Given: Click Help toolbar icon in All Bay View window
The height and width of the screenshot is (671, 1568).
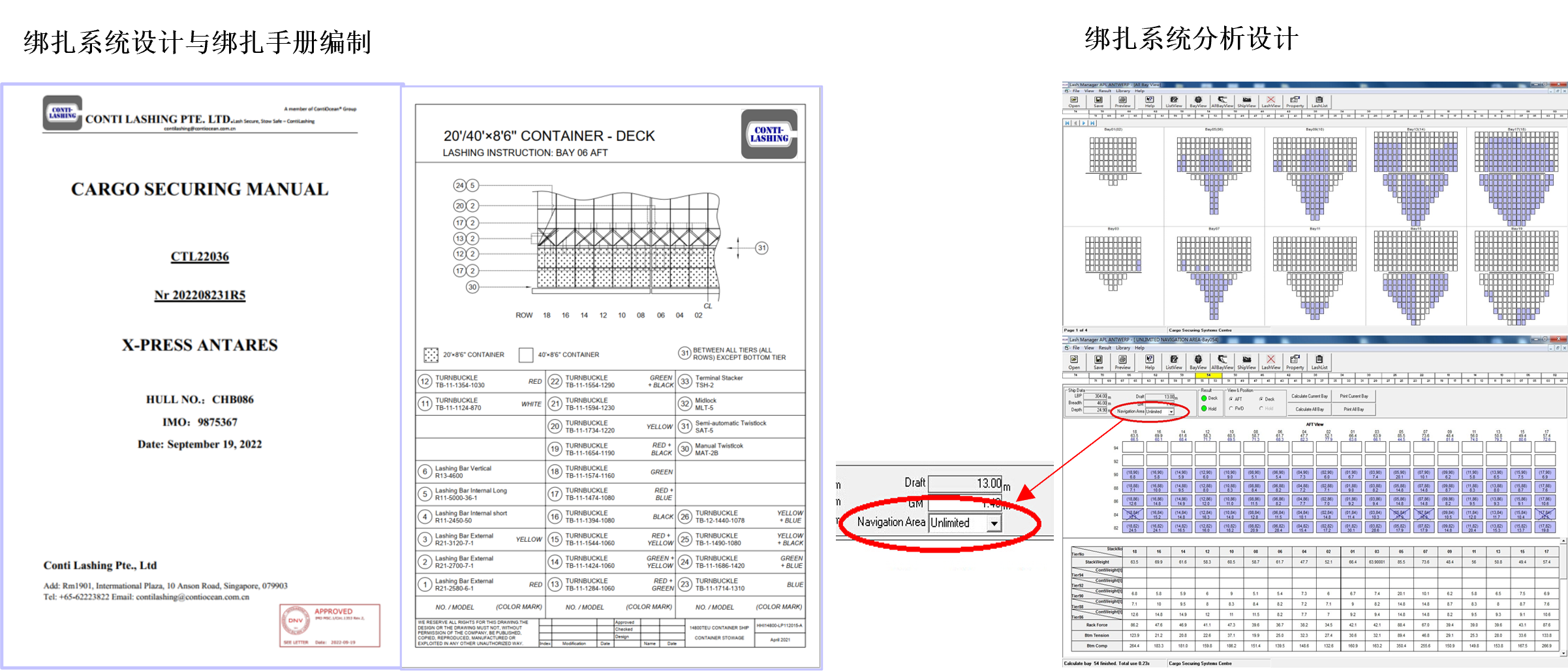Looking at the screenshot, I should (1150, 102).
